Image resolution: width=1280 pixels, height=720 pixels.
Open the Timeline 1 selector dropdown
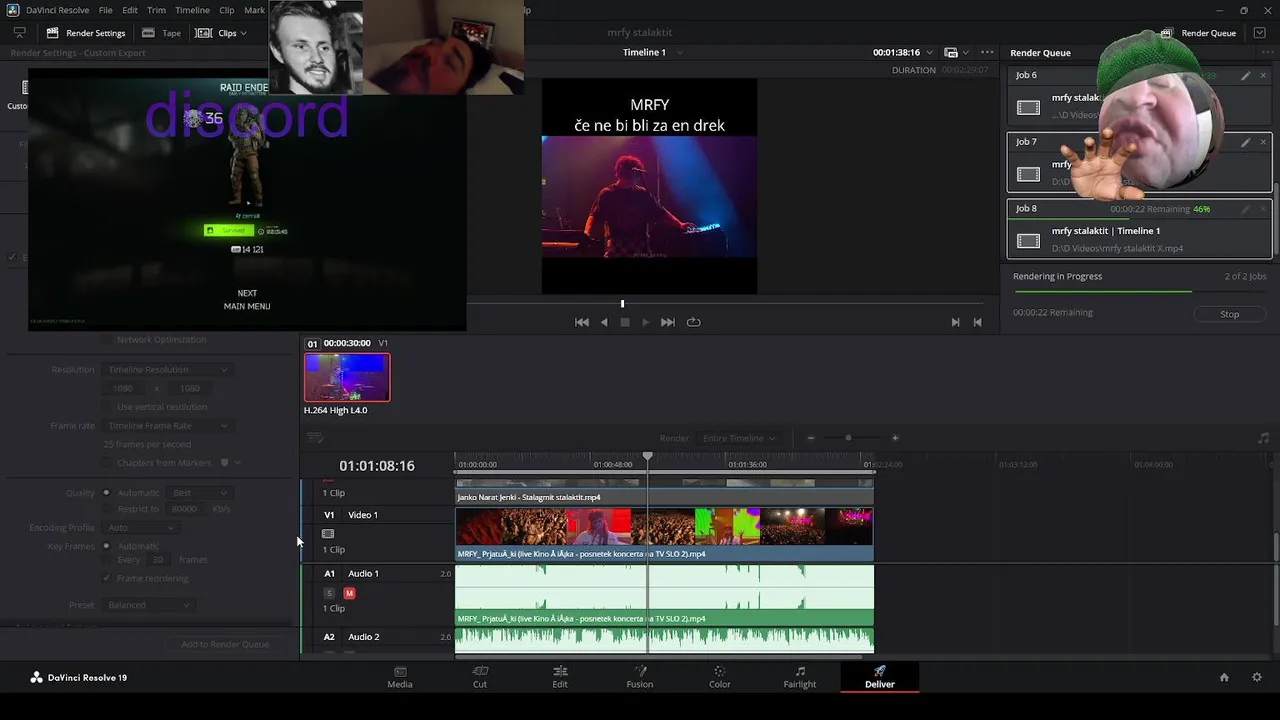point(653,52)
